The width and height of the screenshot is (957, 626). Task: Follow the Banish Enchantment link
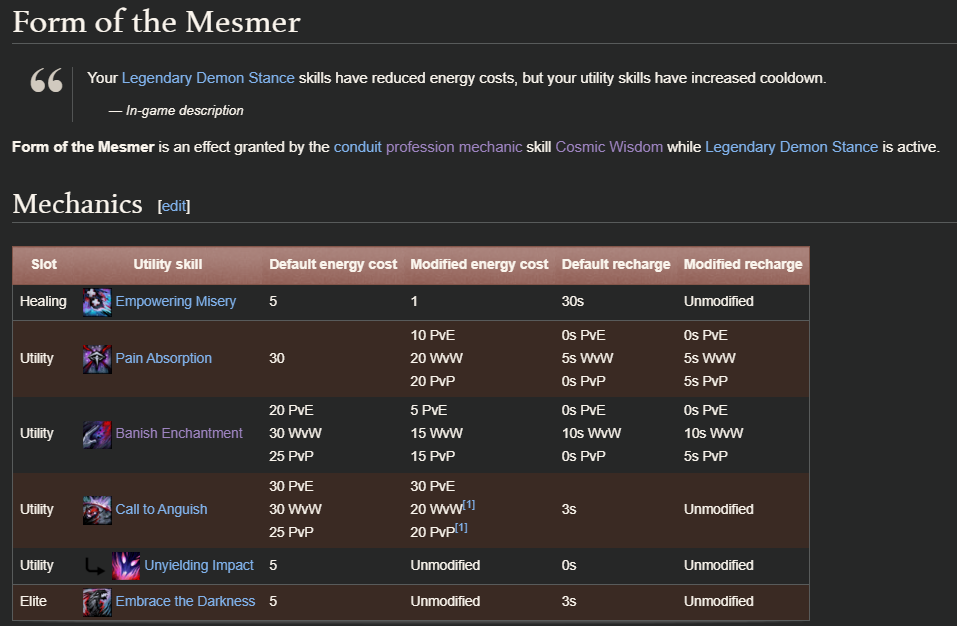tap(179, 433)
